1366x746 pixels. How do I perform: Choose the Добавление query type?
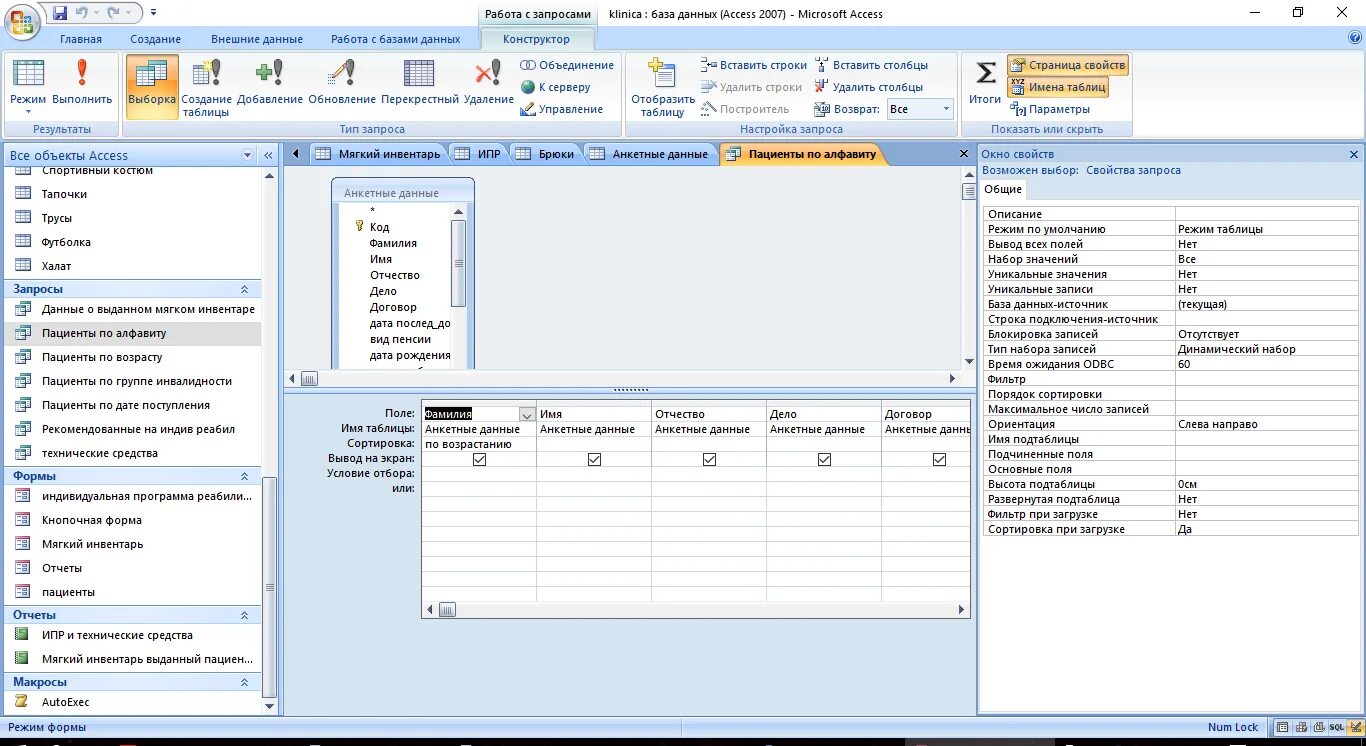(270, 84)
